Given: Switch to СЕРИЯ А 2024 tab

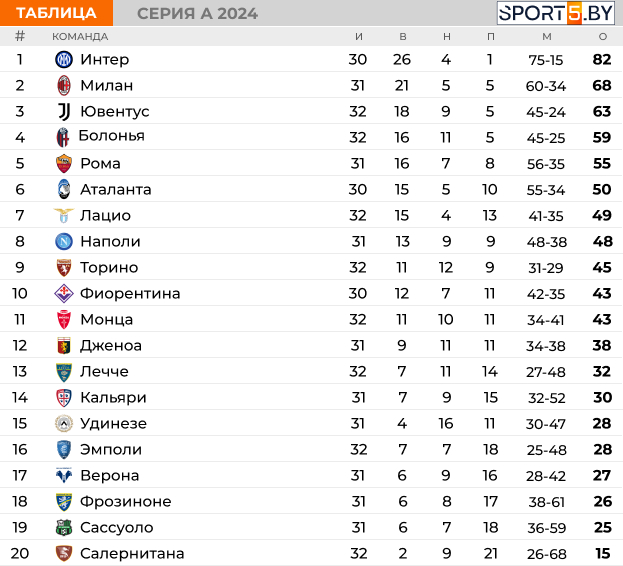Looking at the screenshot, I should [x=197, y=14].
